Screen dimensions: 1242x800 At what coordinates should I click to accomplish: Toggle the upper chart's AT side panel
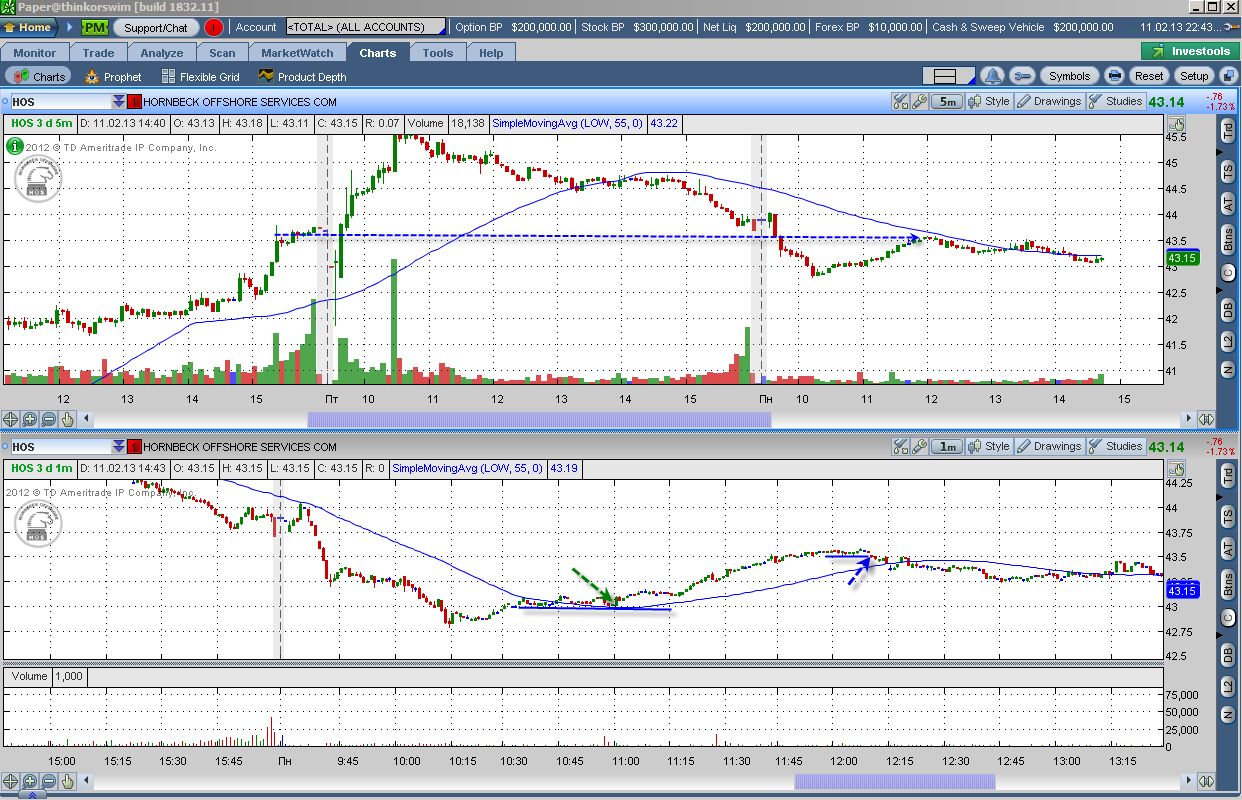1228,203
